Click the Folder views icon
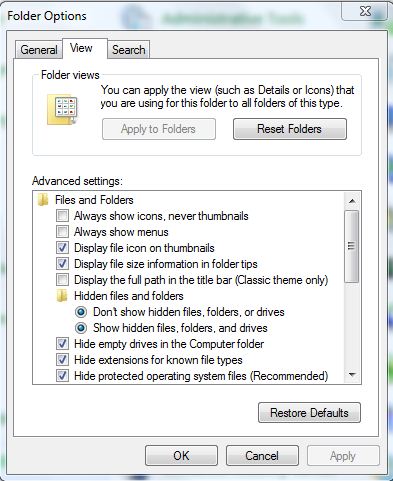 [63, 110]
